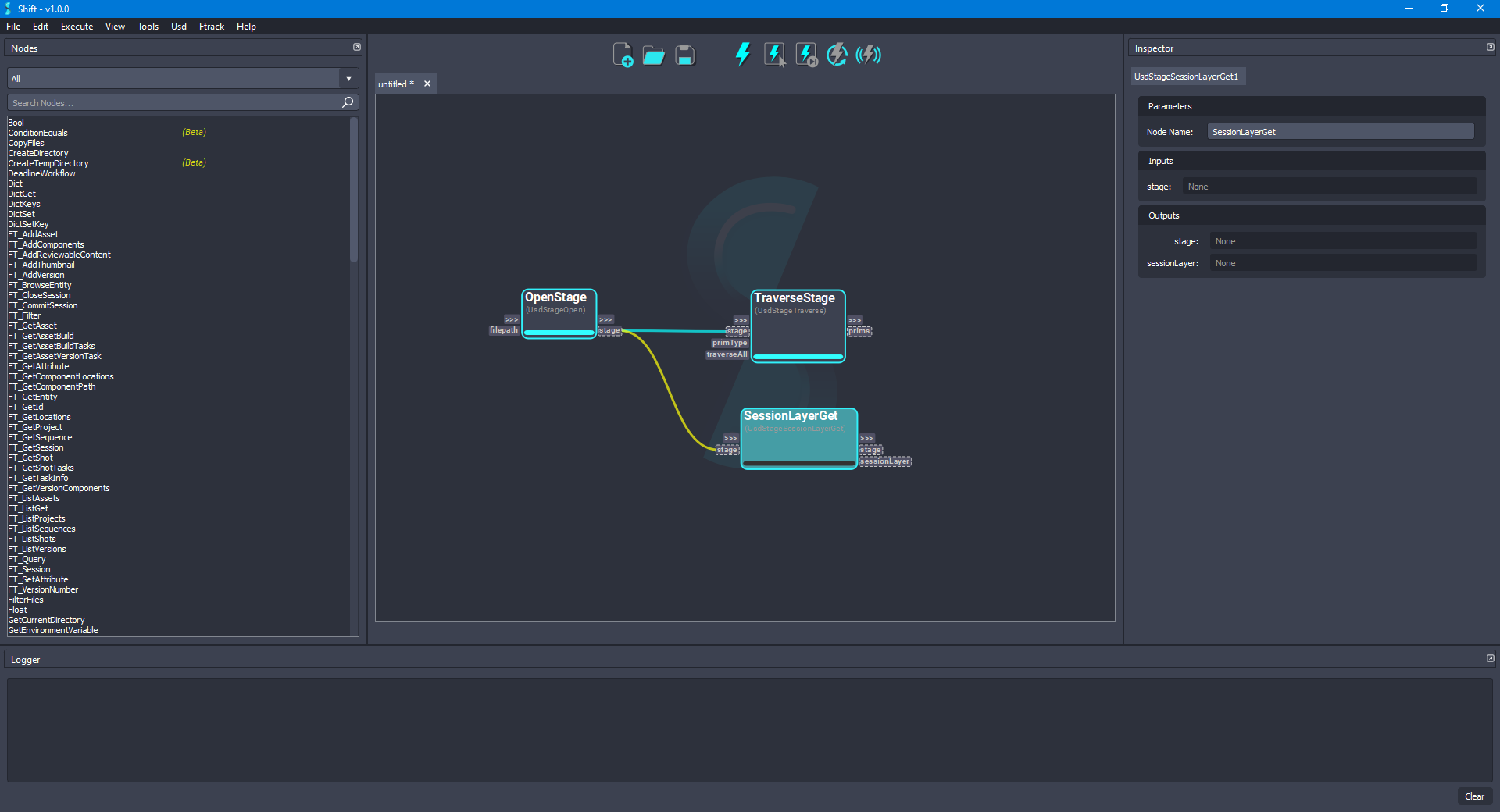This screenshot has height=812, width=1500.
Task: Toggle the traverseAll input on TraverseStage
Action: [727, 354]
